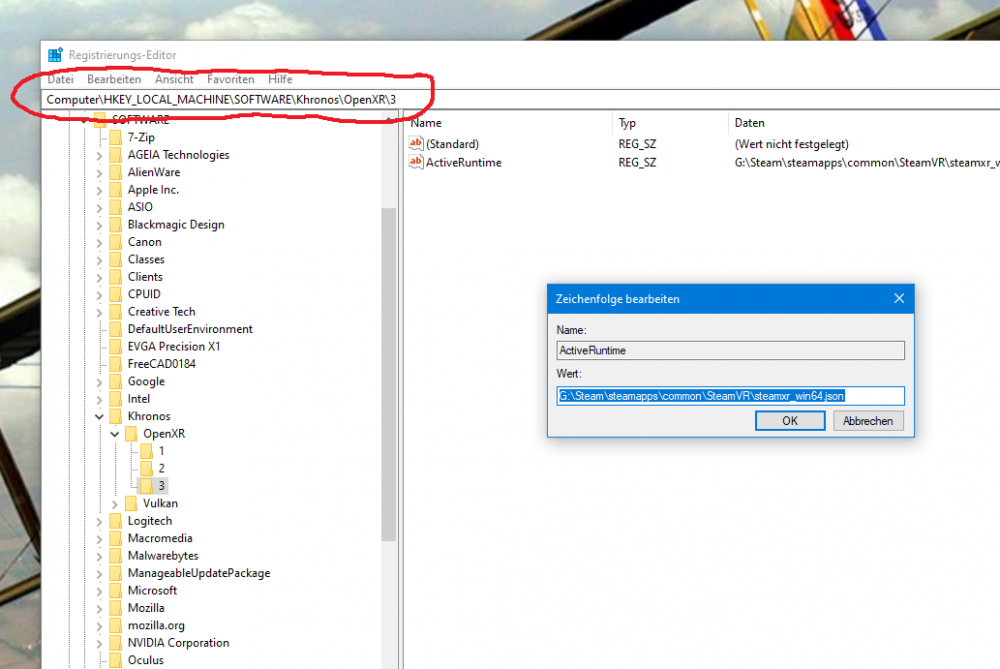Select the Mozilla key
Screen dimensions: 1000x669
(x=146, y=608)
